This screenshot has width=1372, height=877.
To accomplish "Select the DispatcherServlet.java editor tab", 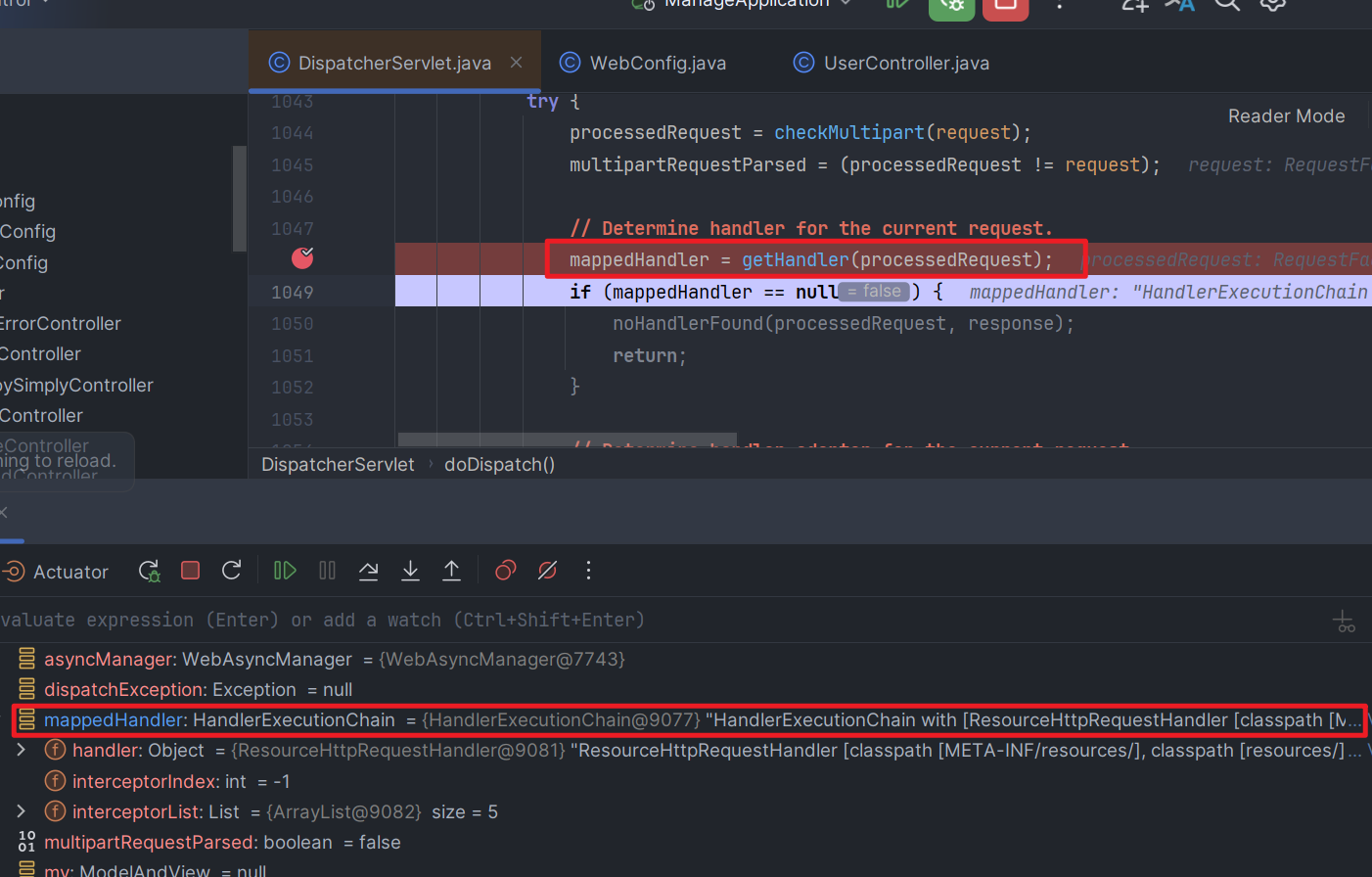I will click(x=394, y=63).
